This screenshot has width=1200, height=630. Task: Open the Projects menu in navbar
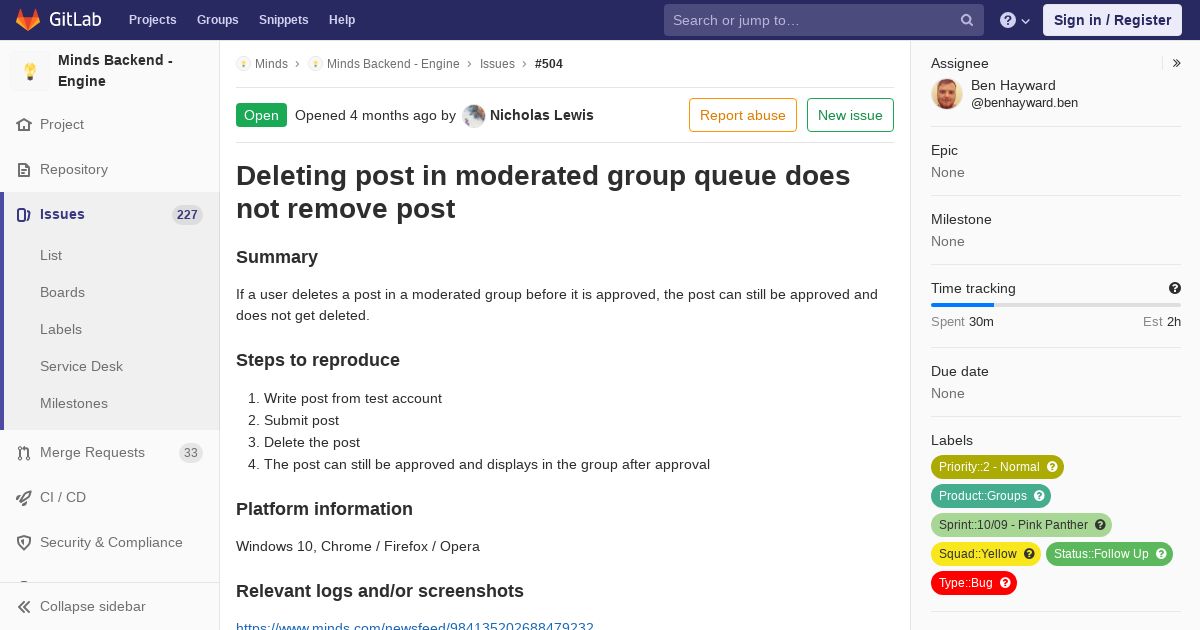click(x=152, y=20)
